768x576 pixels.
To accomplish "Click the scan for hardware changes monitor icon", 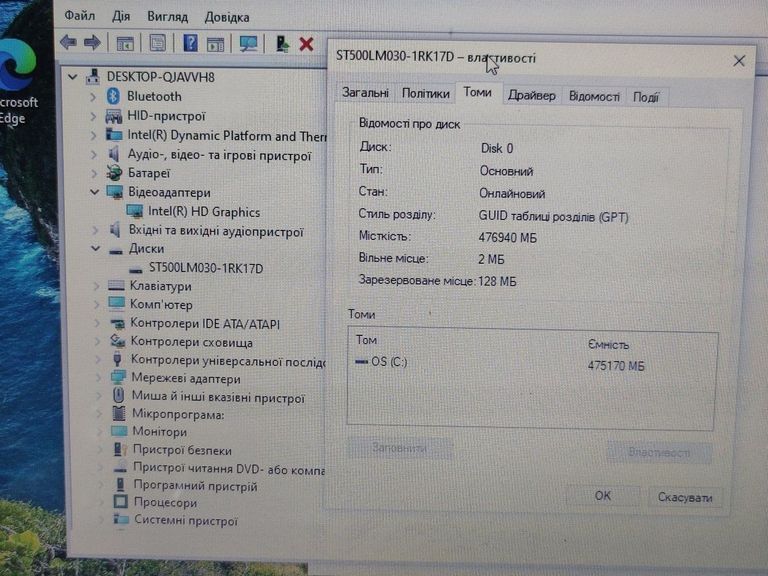I will tap(248, 44).
